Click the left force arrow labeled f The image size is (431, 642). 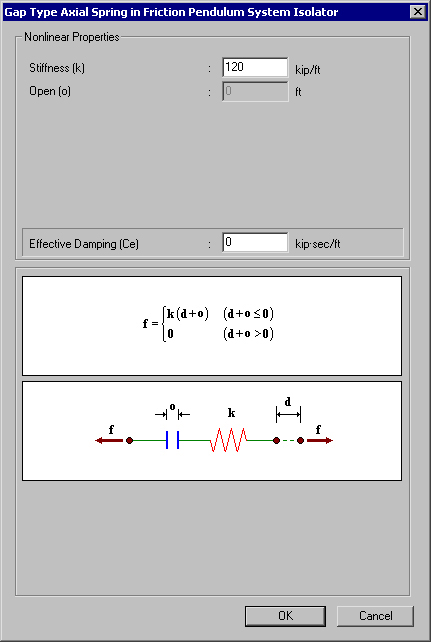coord(109,440)
